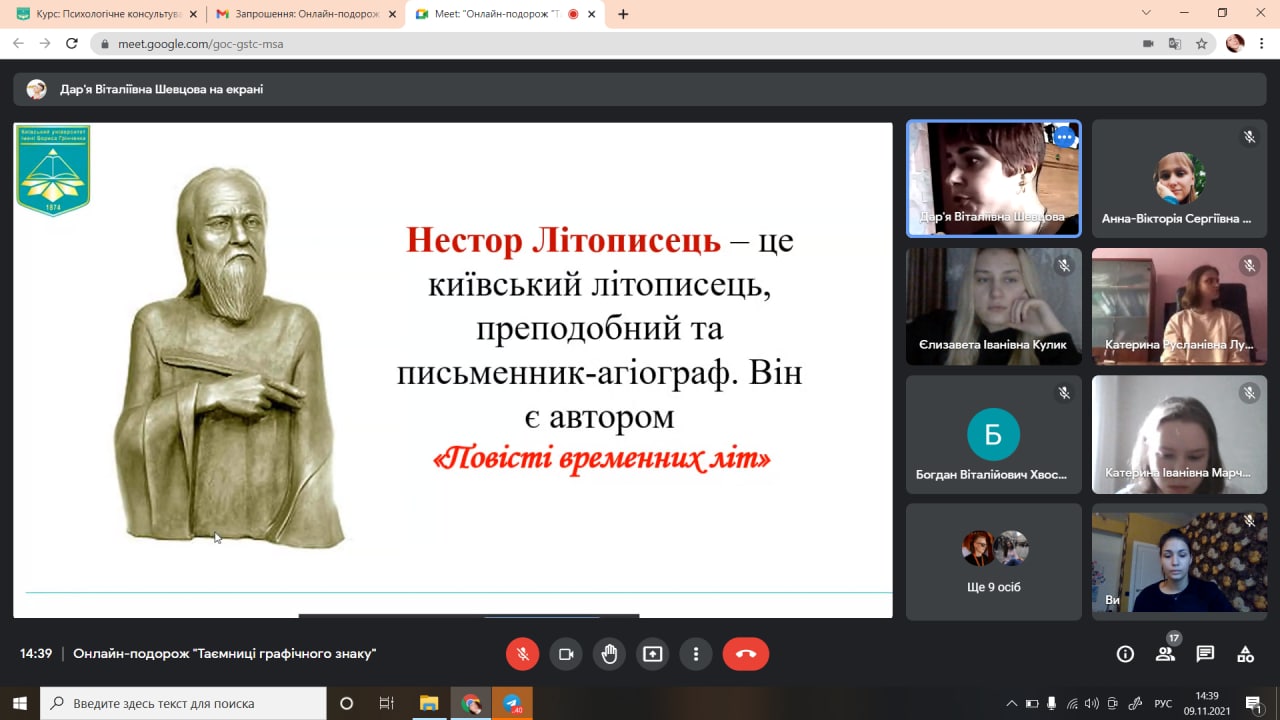This screenshot has width=1280, height=720.
Task: Expand Chrome's tab search chevron
Action: (1146, 13)
